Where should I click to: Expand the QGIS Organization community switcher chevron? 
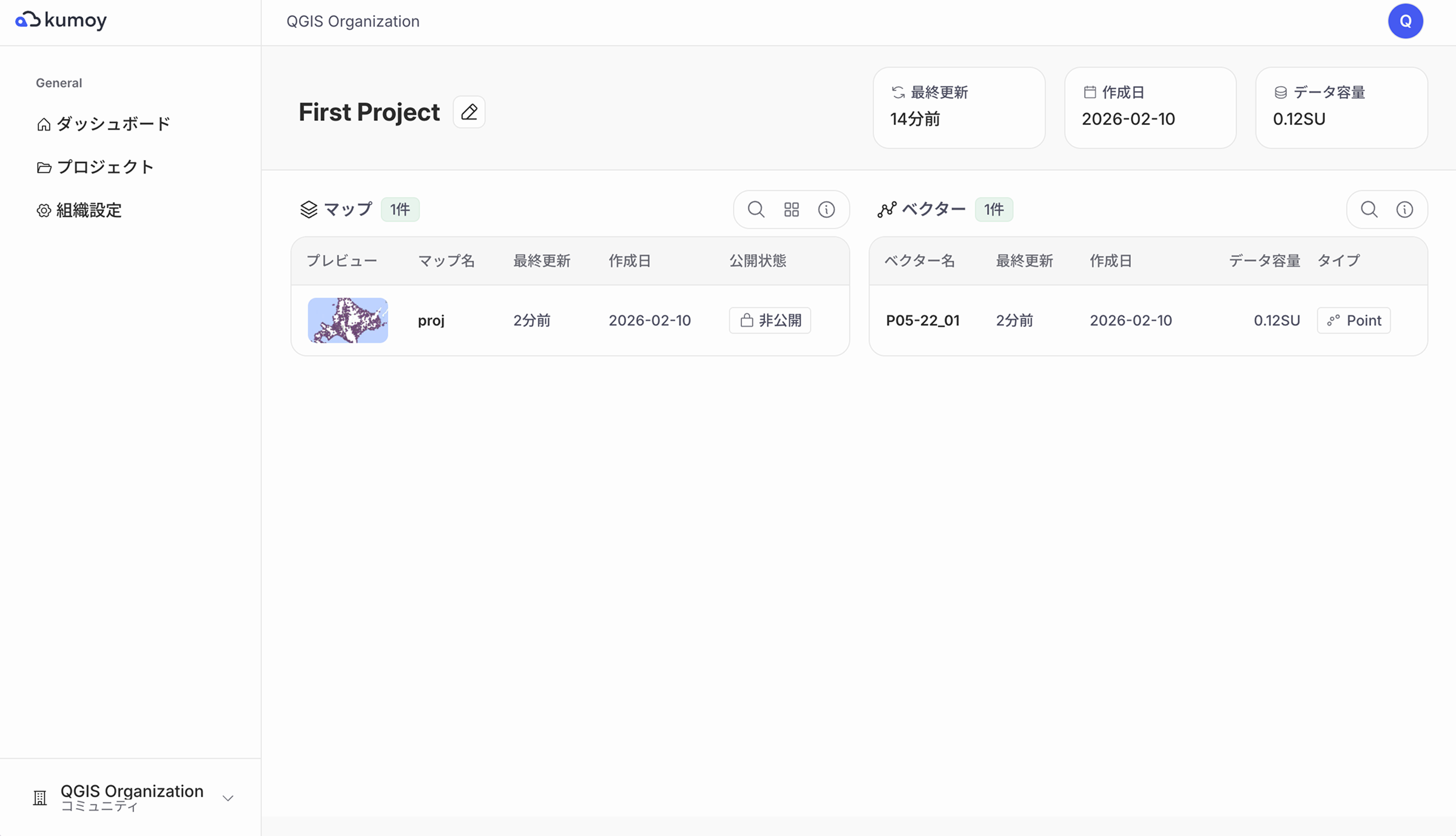pos(227,798)
